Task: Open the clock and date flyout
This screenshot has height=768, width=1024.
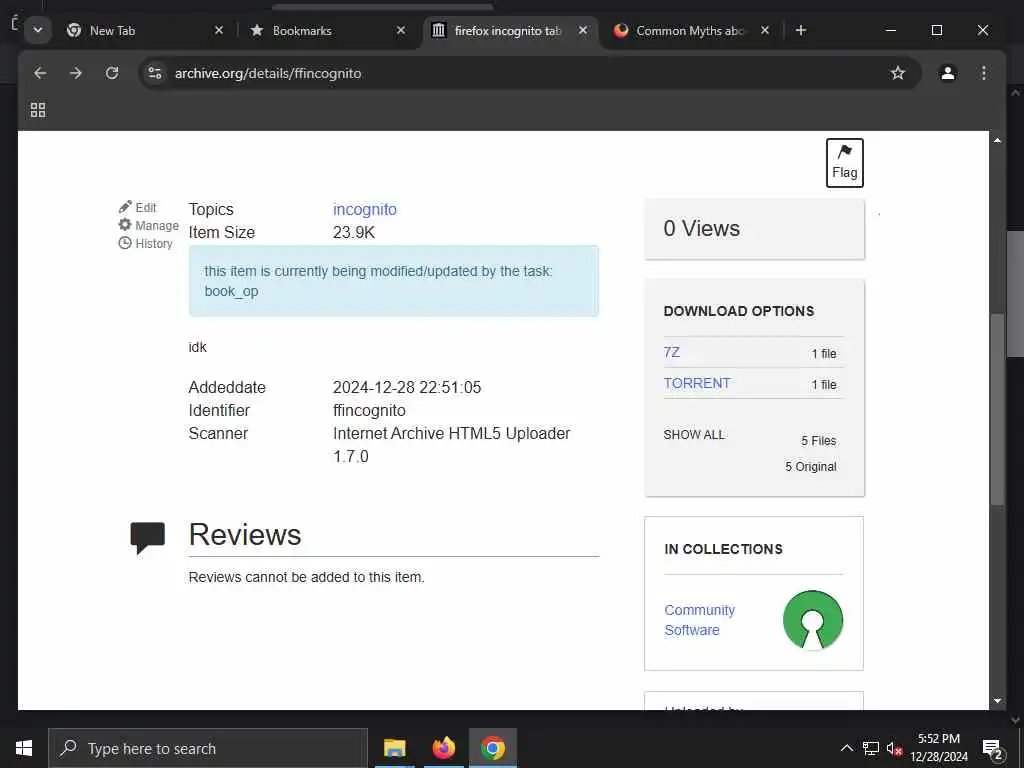Action: [939, 748]
